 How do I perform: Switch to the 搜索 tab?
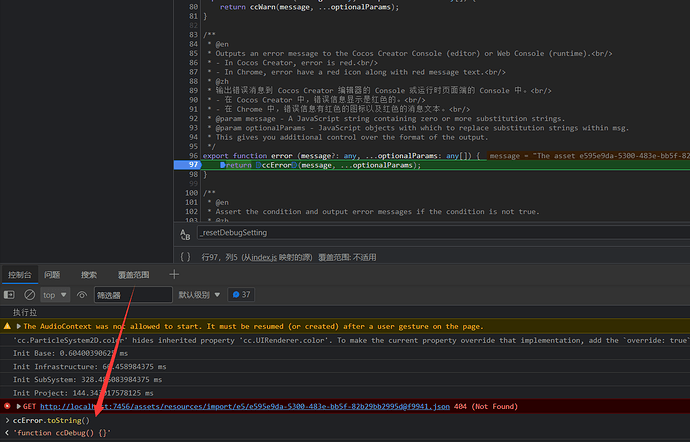88,275
